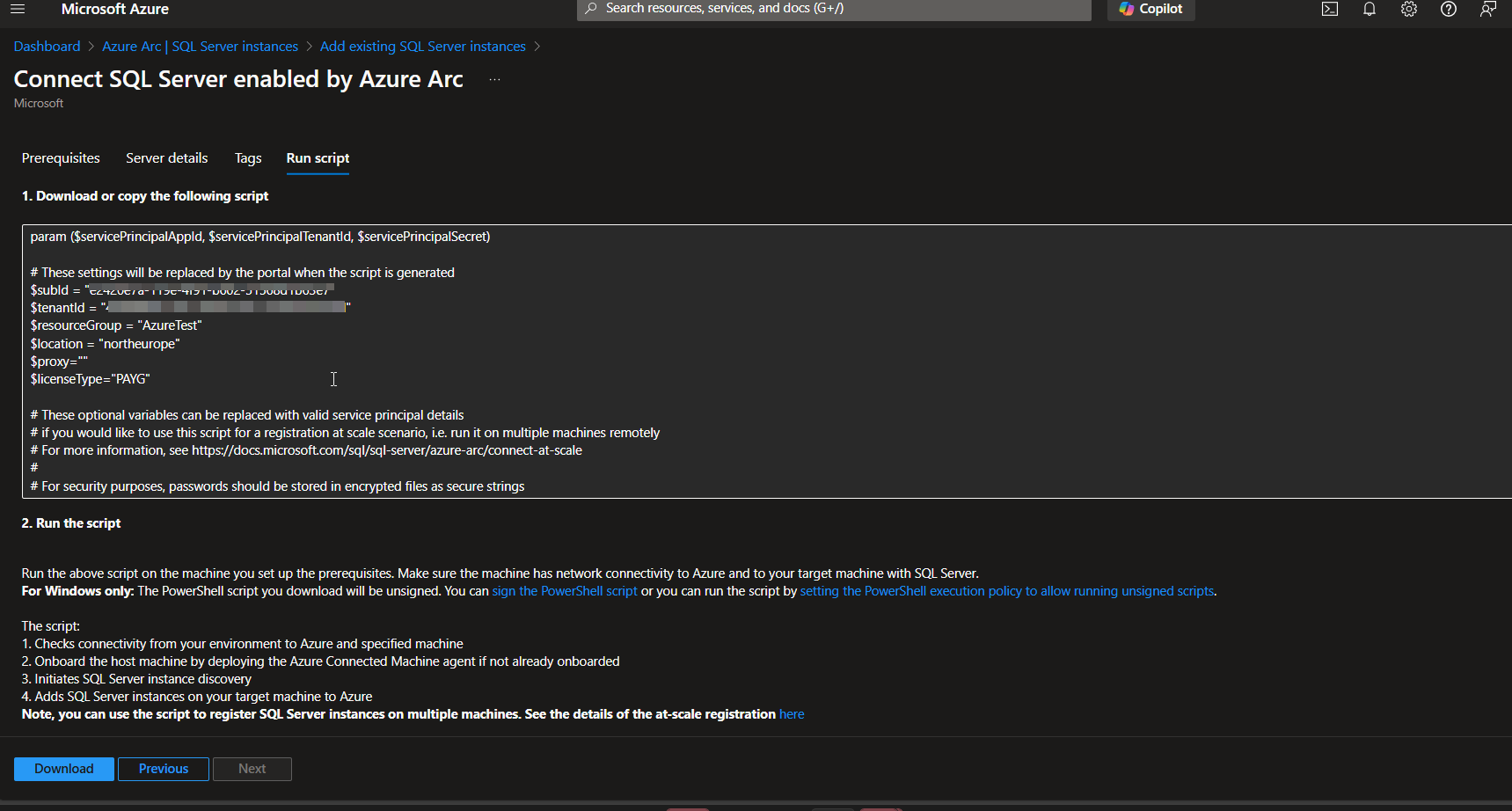Open the Help question mark icon
The image size is (1512, 811).
click(x=1448, y=9)
